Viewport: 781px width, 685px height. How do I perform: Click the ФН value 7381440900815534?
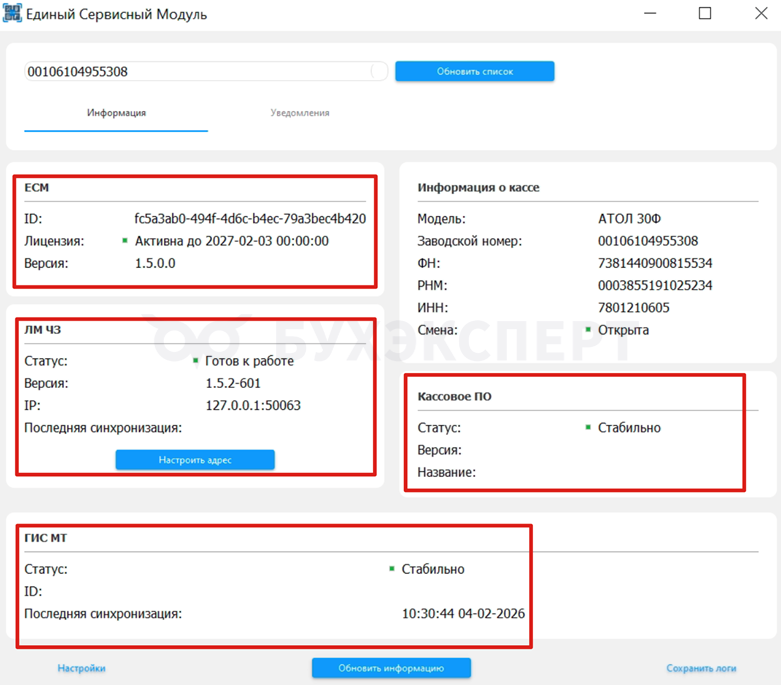(655, 263)
